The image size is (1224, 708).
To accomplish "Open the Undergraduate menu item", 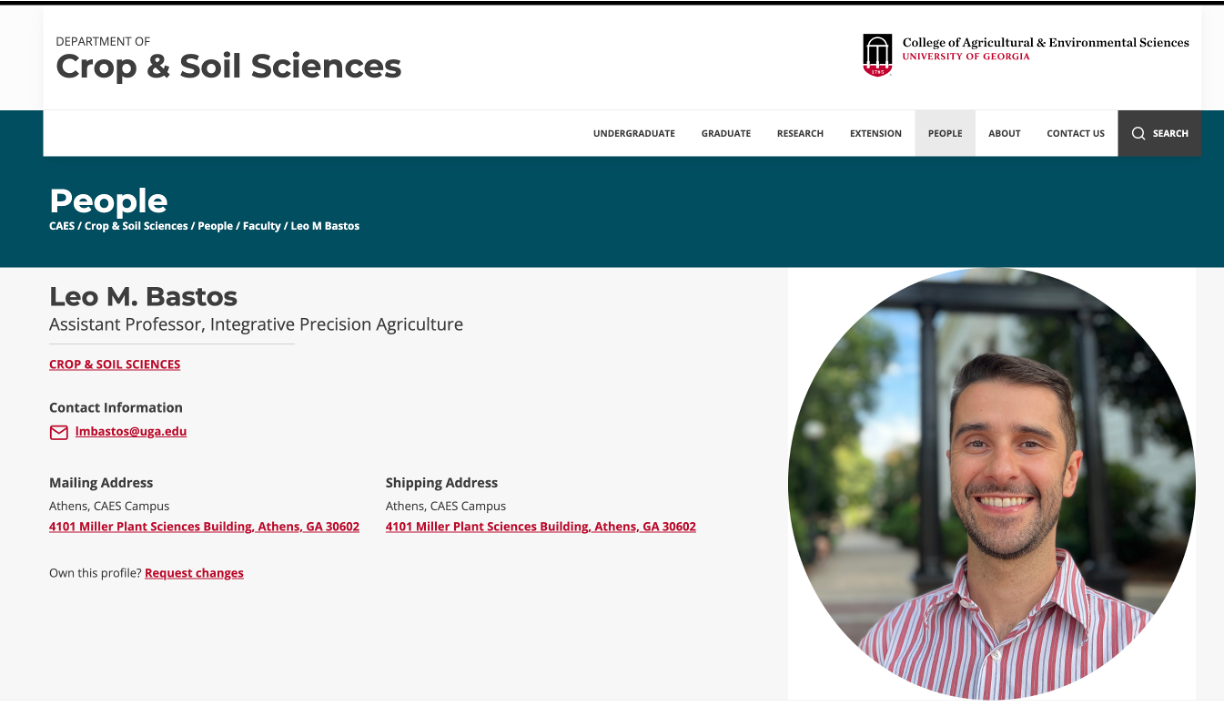I will tap(634, 133).
